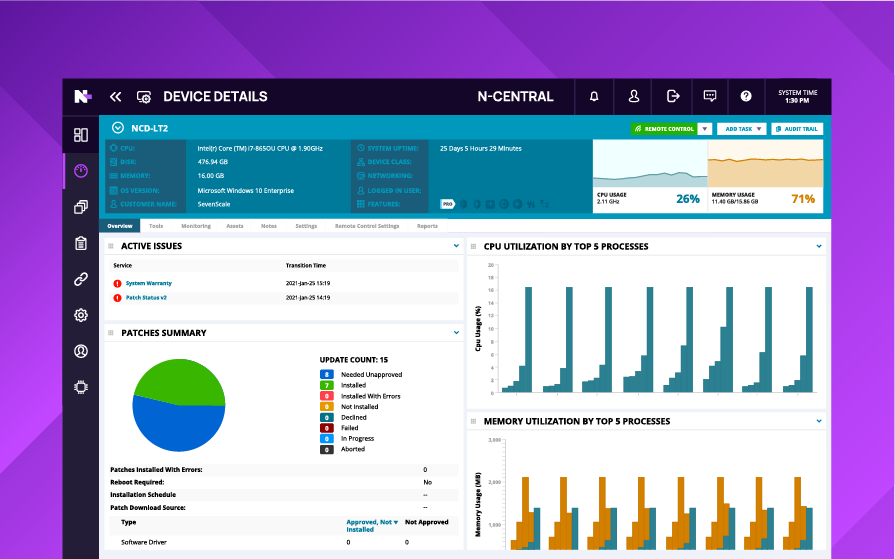Open the Remote Control dropdown arrow

705,129
